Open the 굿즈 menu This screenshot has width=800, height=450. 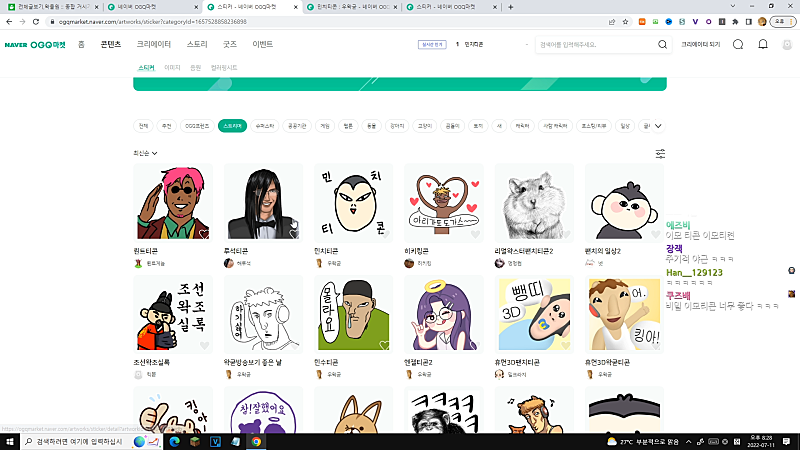[230, 44]
